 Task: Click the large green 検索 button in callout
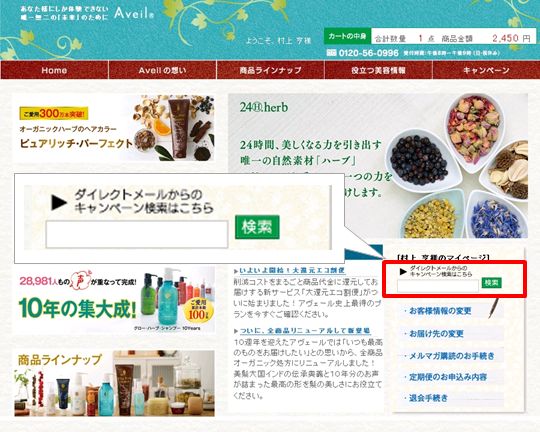257,227
